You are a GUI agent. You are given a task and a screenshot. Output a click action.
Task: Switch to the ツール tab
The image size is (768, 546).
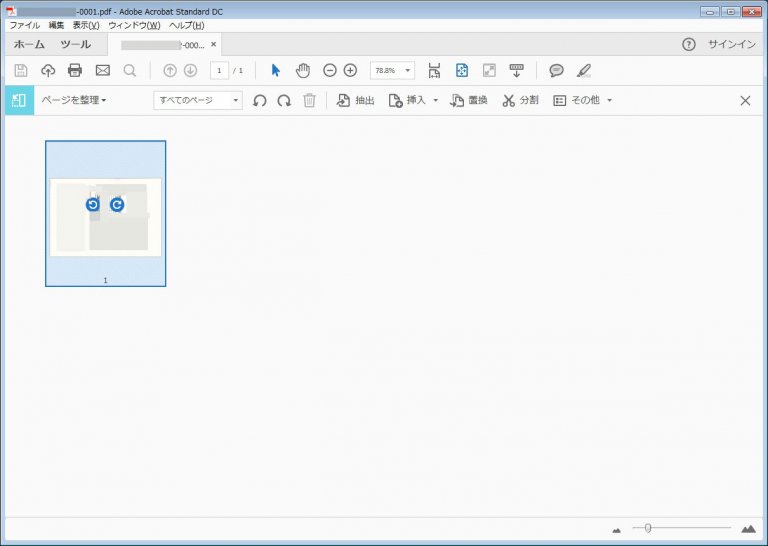tap(75, 45)
